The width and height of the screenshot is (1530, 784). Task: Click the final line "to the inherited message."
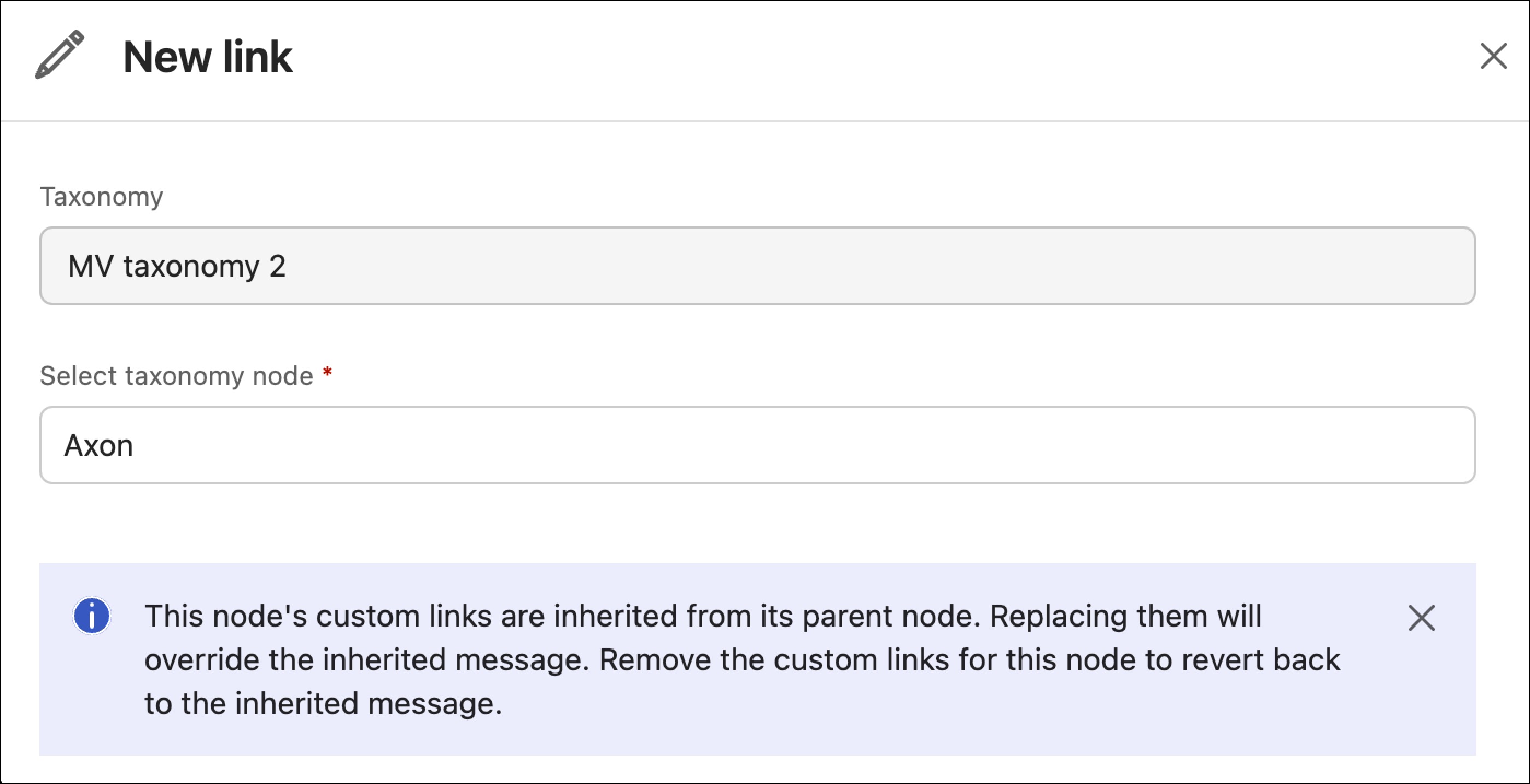pos(323,704)
